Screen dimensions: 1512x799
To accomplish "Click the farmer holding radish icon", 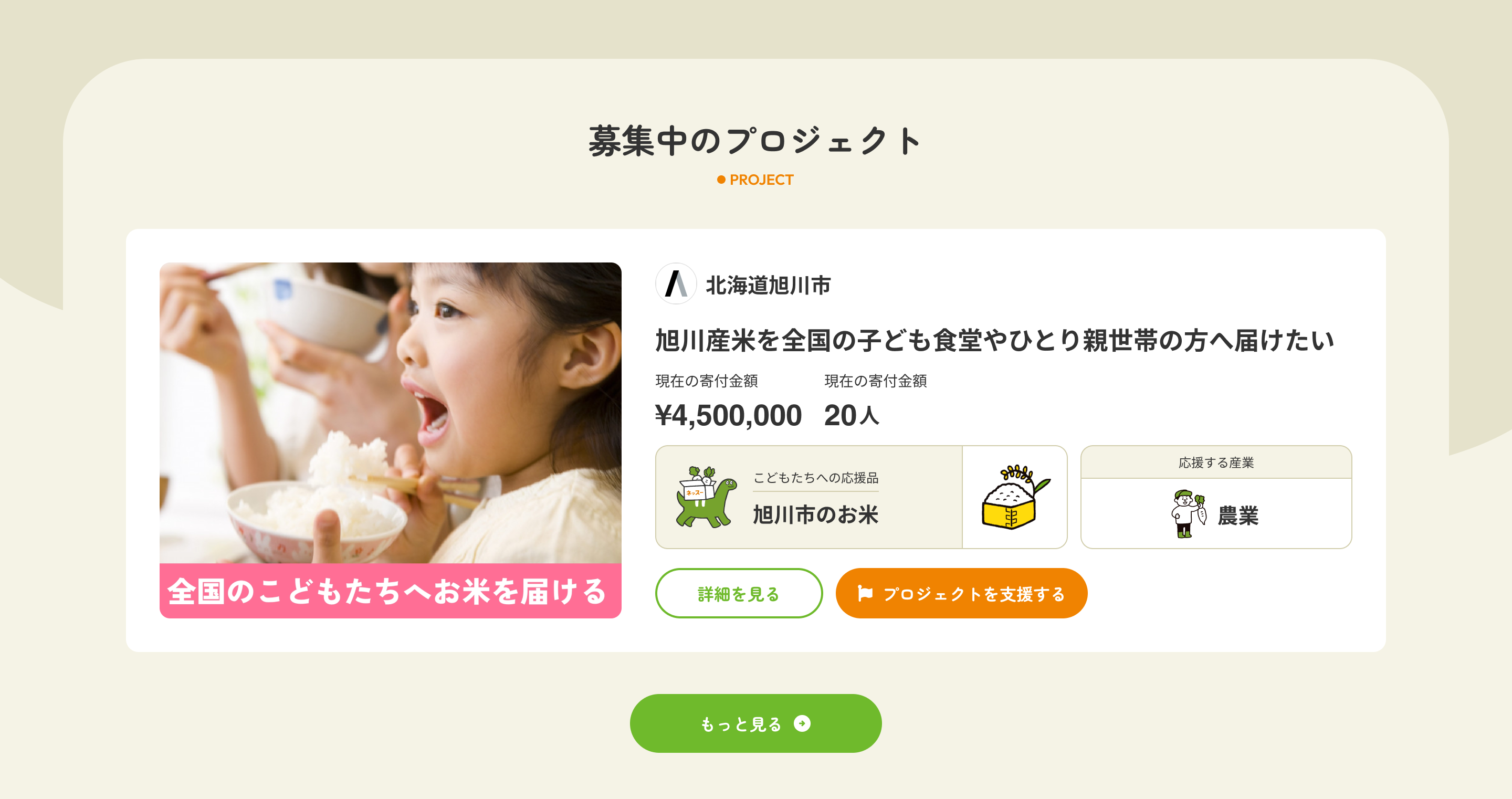I will pos(1188,514).
